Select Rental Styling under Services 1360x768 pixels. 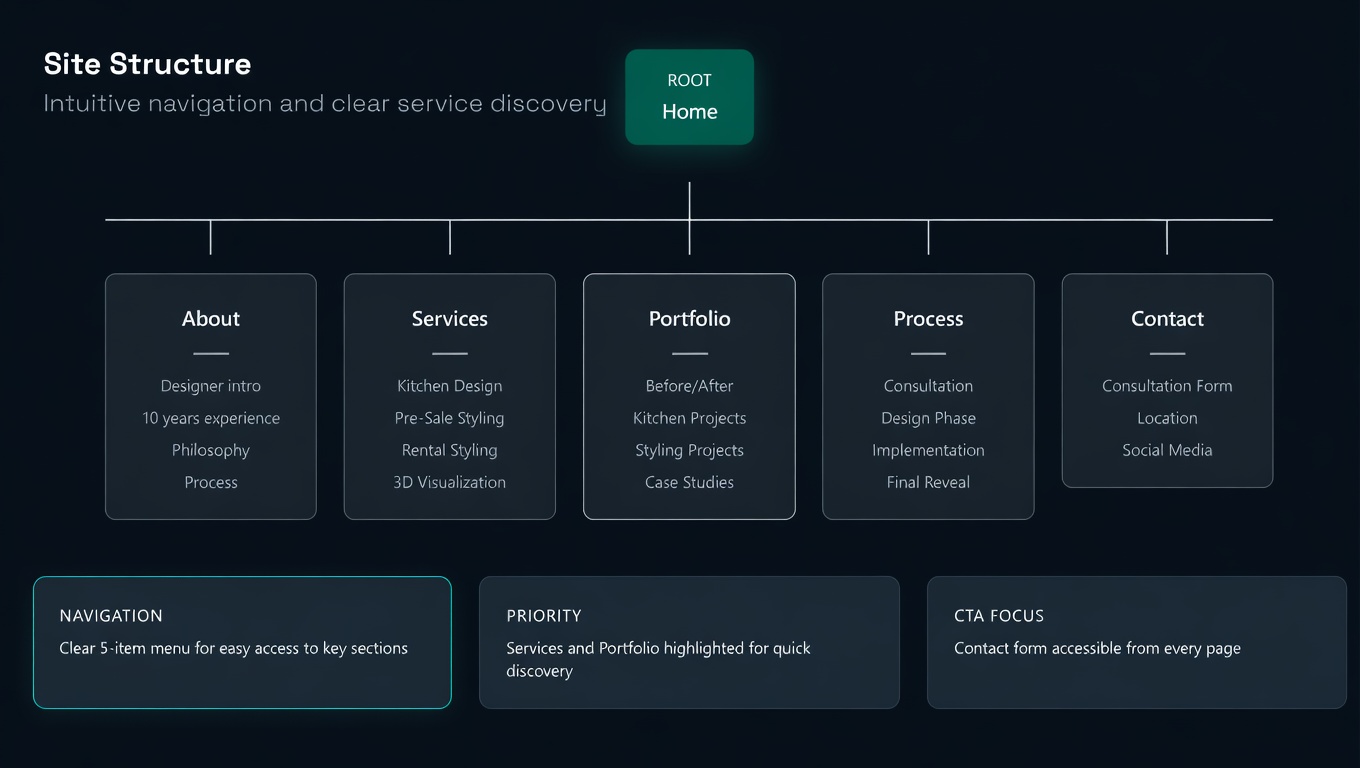pyautogui.click(x=449, y=450)
